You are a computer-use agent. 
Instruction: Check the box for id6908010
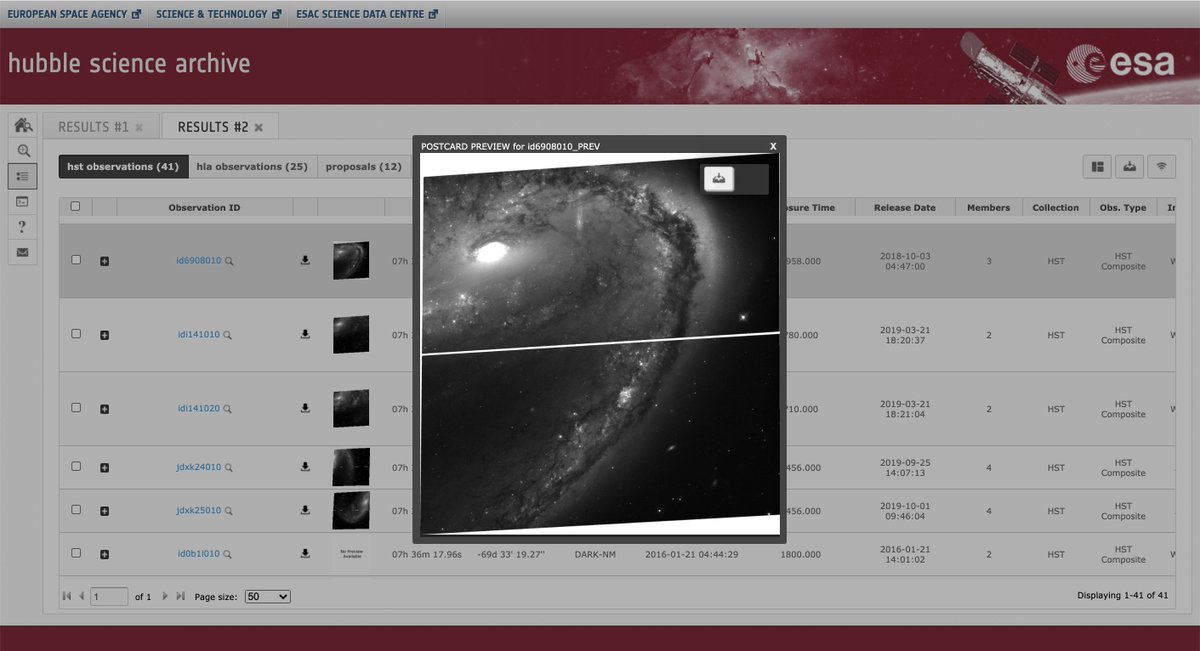point(76,260)
